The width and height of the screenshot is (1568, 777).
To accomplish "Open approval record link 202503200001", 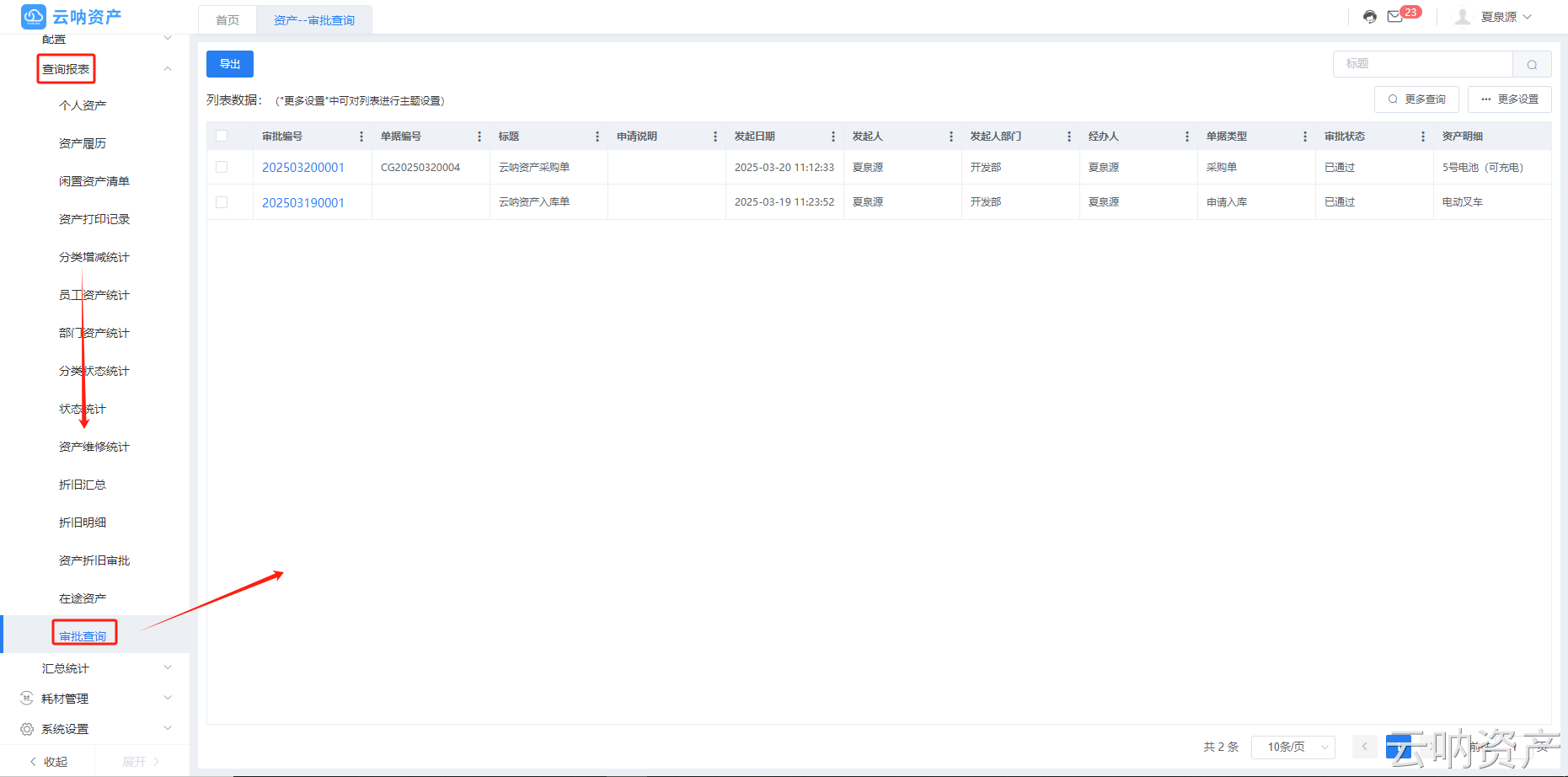I will click(303, 168).
